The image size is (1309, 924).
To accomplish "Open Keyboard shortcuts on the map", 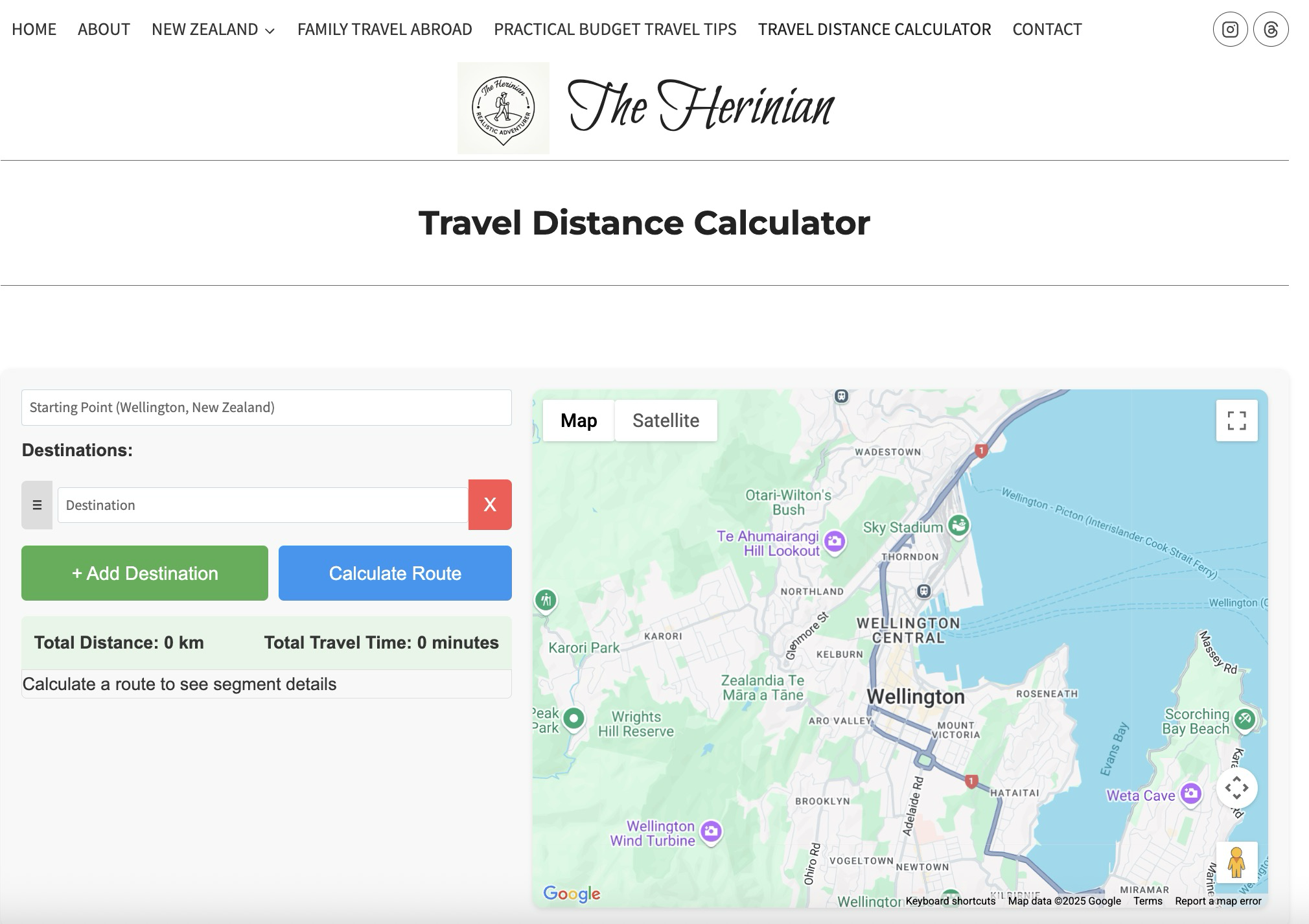I will click(x=950, y=901).
